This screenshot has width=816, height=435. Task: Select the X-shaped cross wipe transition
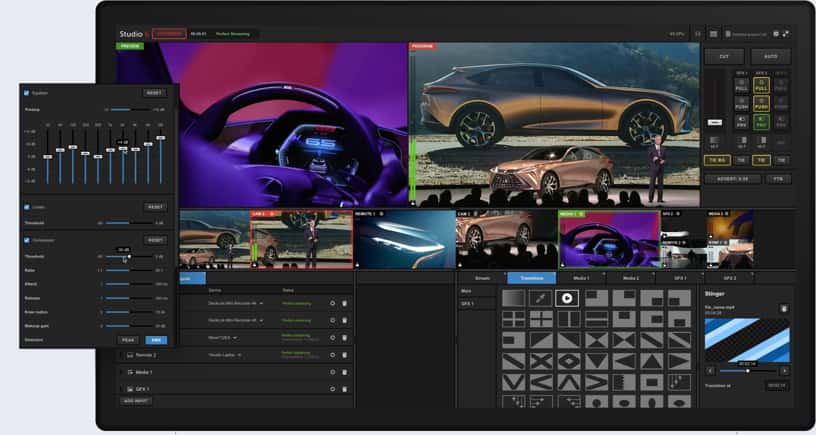point(541,361)
